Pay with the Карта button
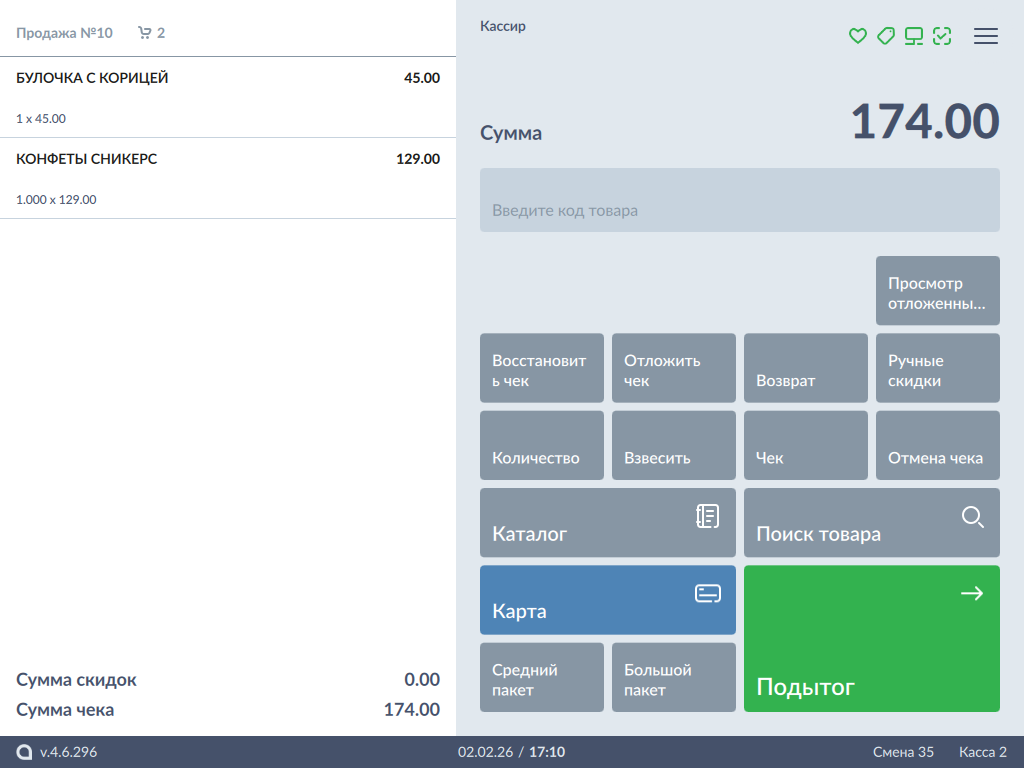The height and width of the screenshot is (768, 1024). pos(607,600)
